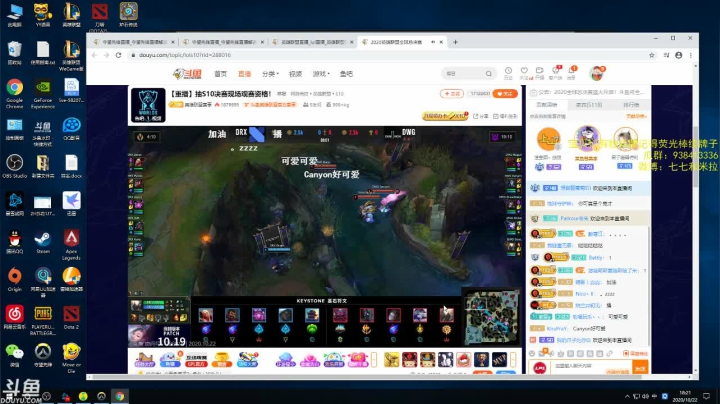Mute the active tab's audio icon
Image resolution: width=720 pixels, height=404 pixels.
(x=433, y=42)
